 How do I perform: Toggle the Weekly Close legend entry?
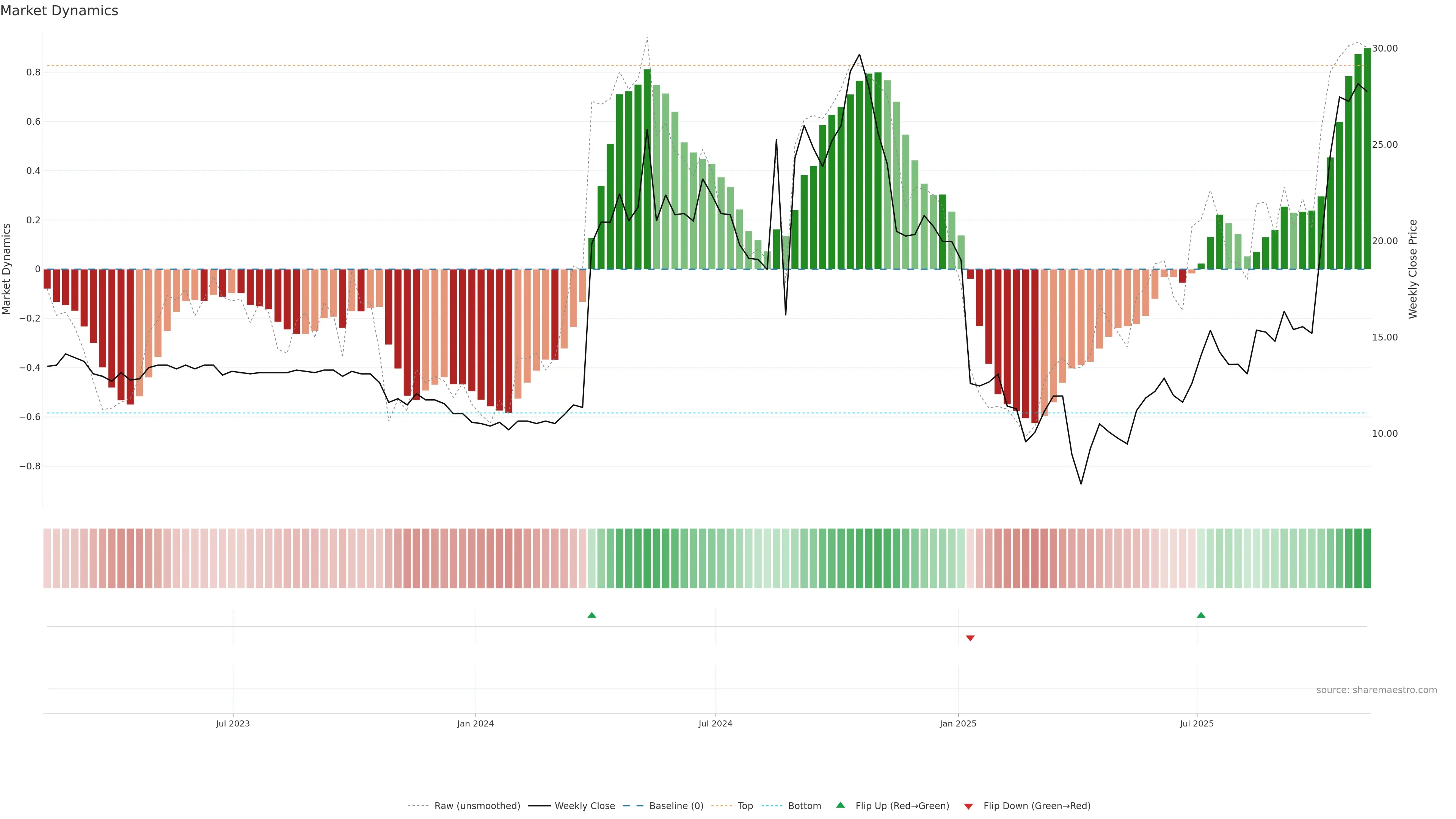(x=584, y=806)
